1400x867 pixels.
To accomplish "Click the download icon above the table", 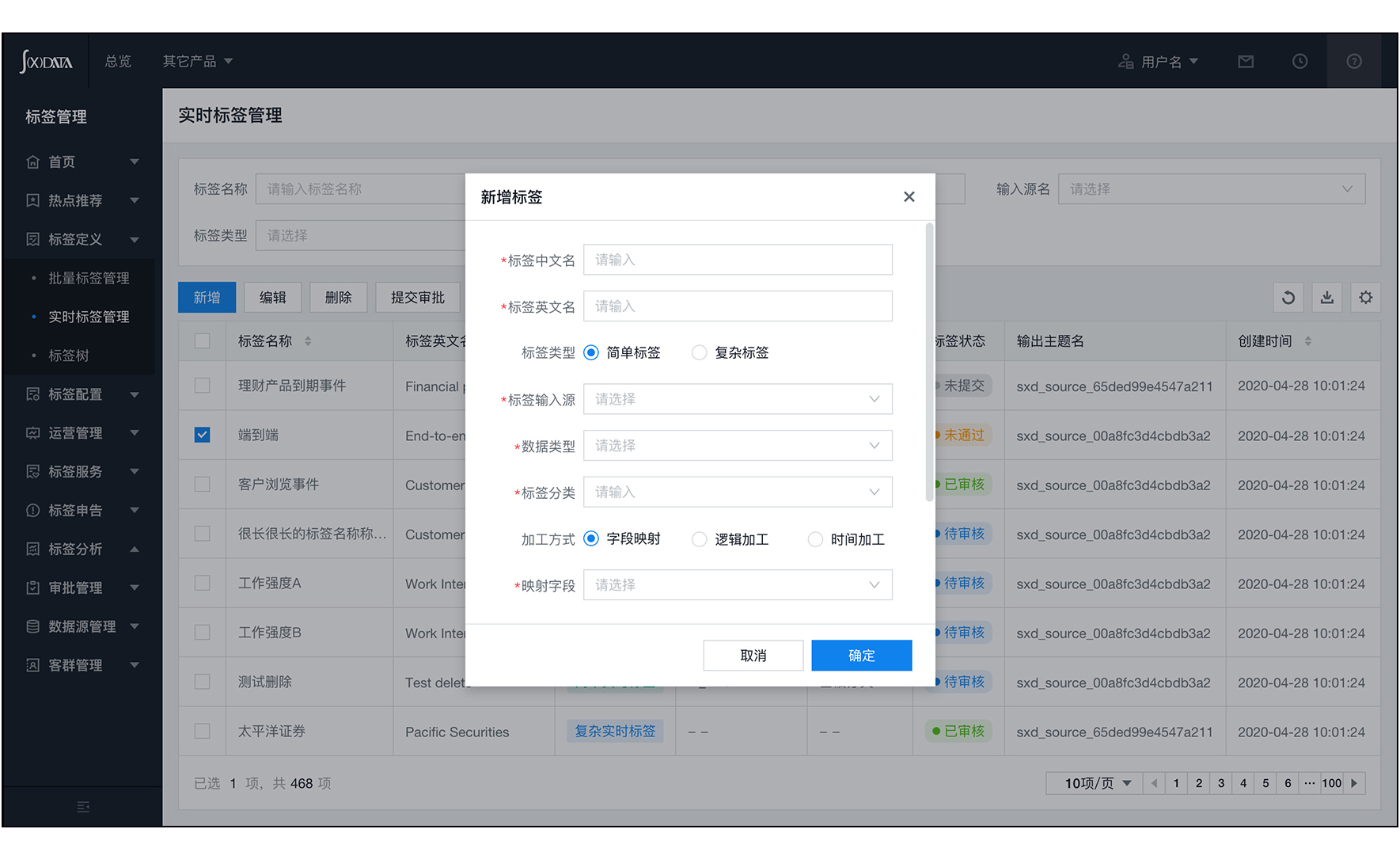I will click(x=1327, y=298).
